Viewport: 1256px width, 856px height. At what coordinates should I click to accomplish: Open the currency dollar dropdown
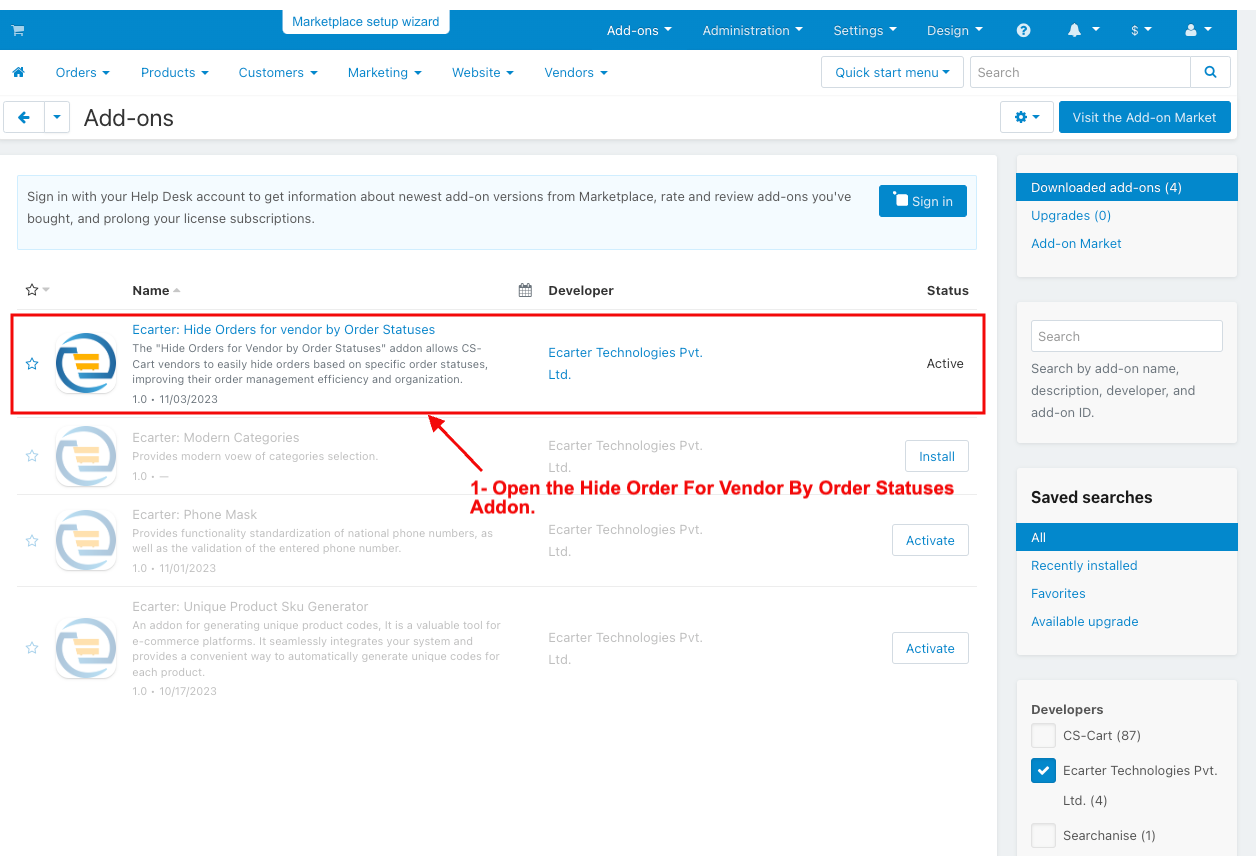point(1141,31)
